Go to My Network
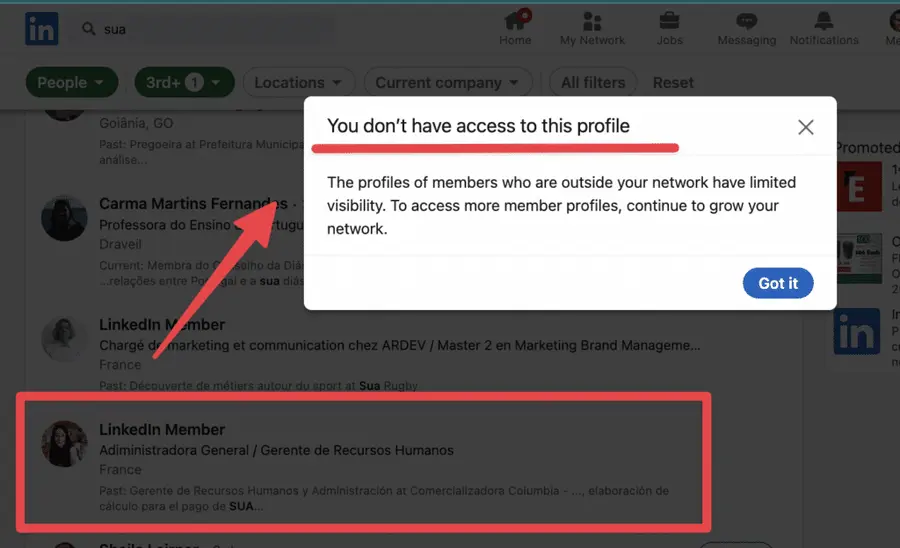Screen dimensions: 900x548 coord(592,28)
